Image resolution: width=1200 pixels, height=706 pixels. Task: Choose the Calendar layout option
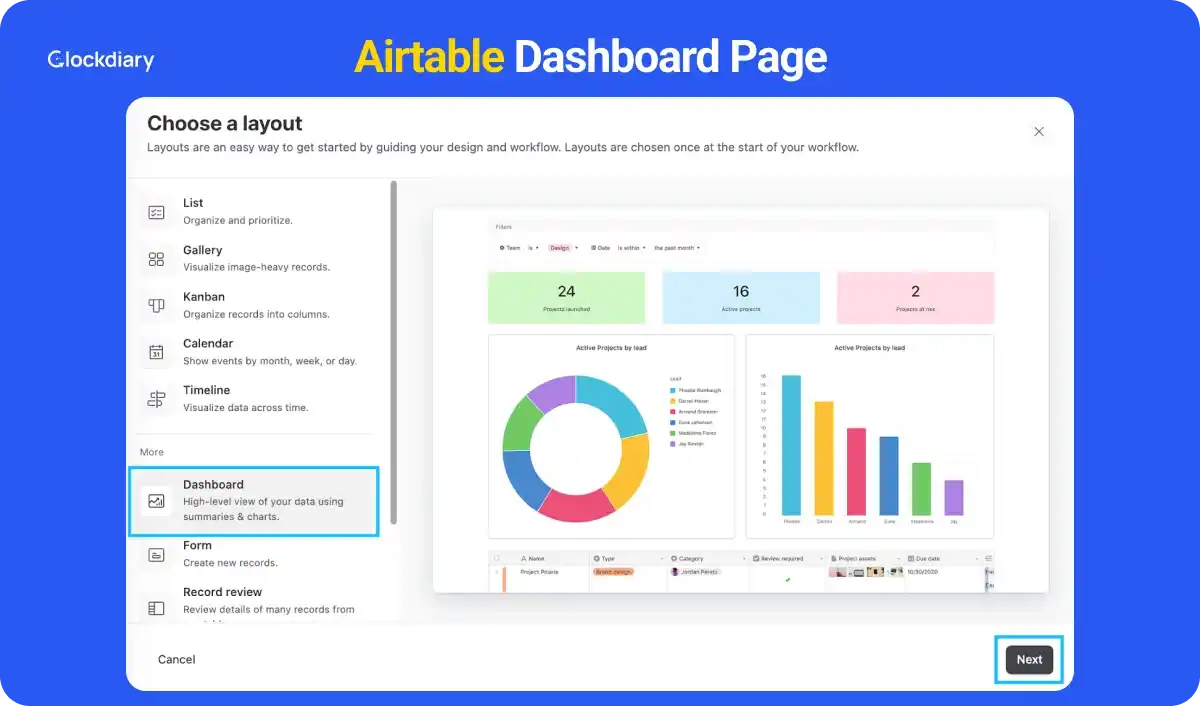tap(254, 351)
